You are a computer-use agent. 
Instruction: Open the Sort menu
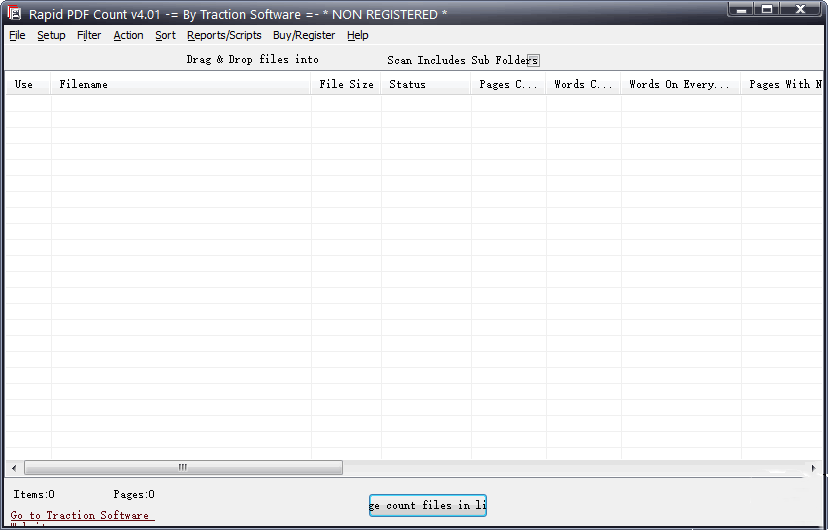pyautogui.click(x=165, y=35)
